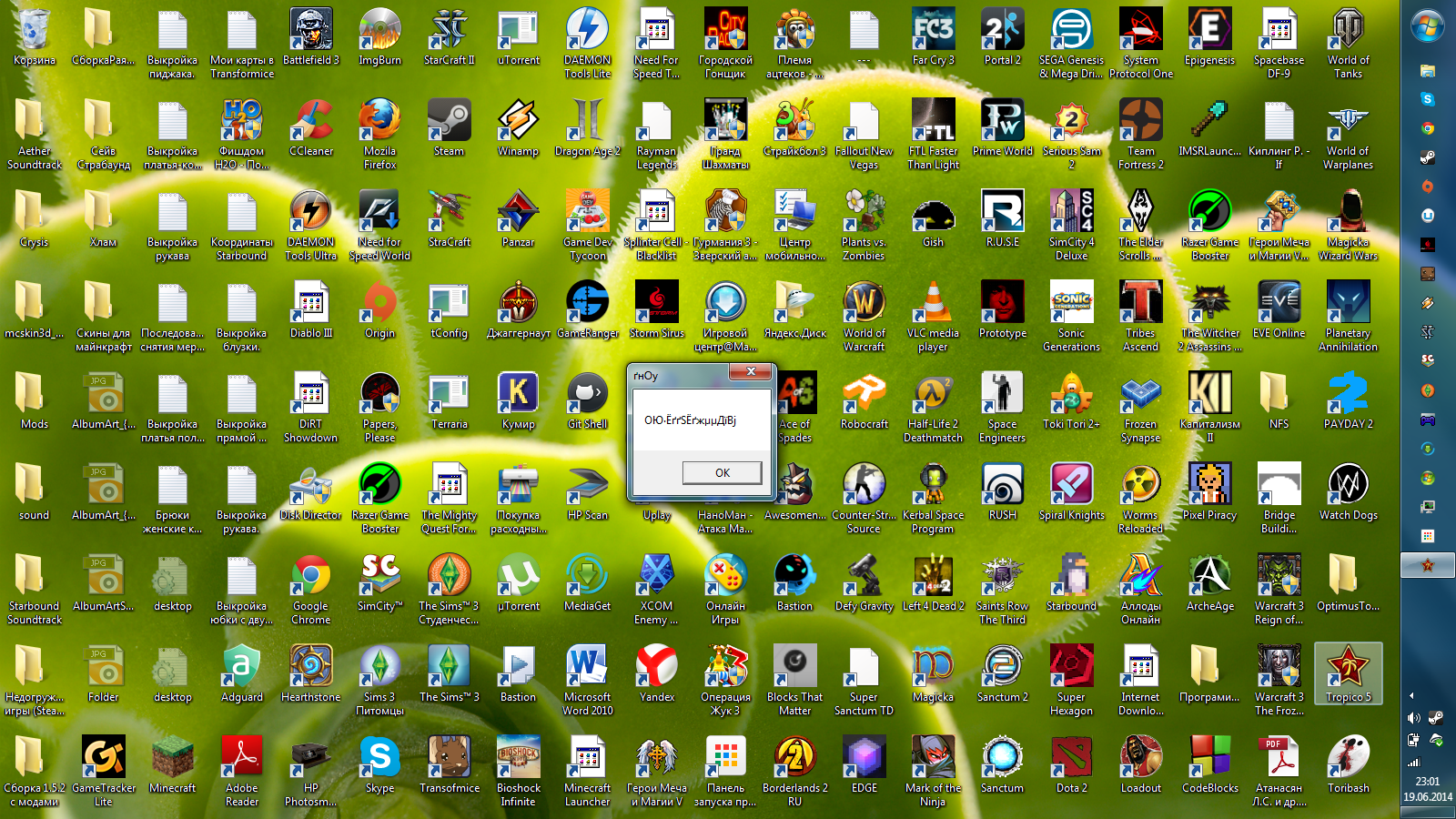The image size is (1456, 819).
Task: Open the Toribash desktop shortcut
Action: [x=1349, y=766]
